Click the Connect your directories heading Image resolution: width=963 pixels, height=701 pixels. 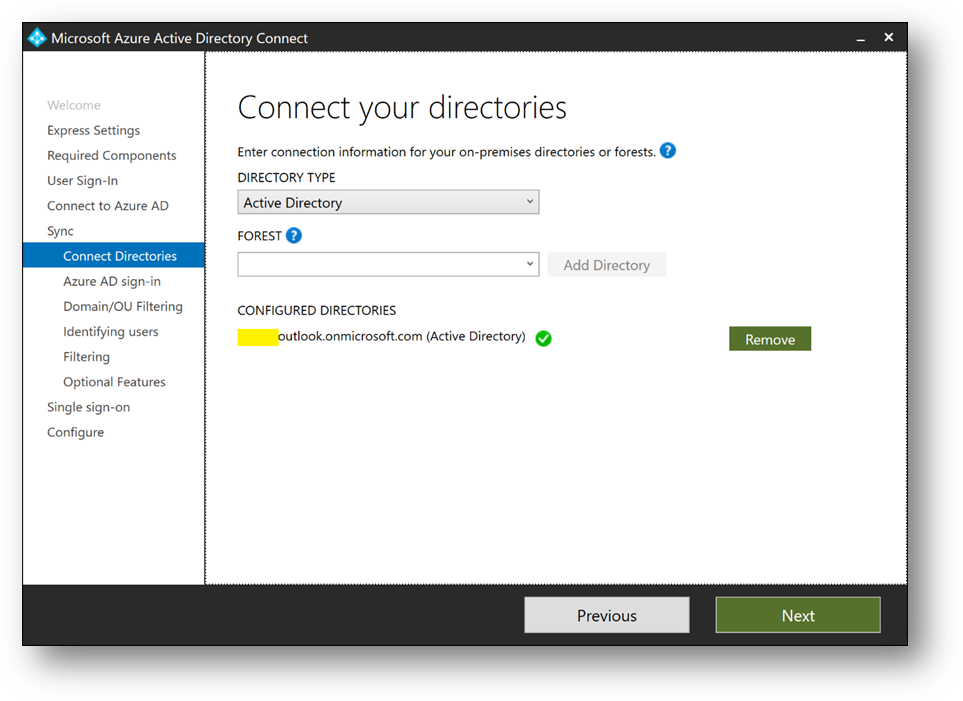[402, 108]
